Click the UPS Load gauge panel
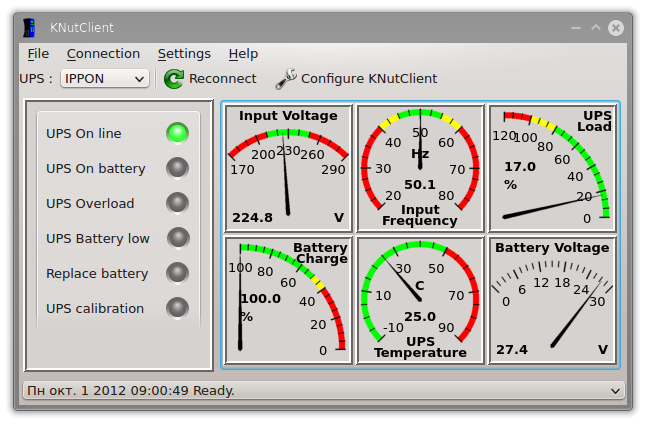This screenshot has height=424, width=646. [551, 168]
